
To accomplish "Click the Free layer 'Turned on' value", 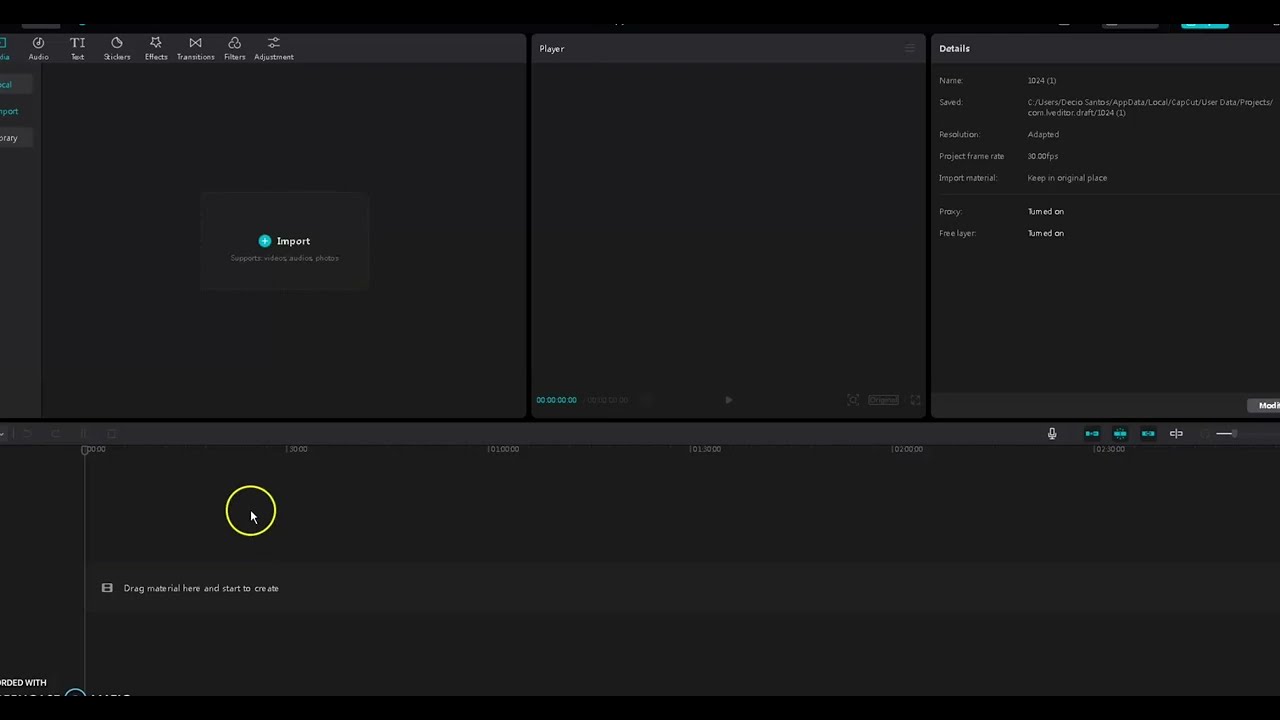I will (x=1045, y=233).
